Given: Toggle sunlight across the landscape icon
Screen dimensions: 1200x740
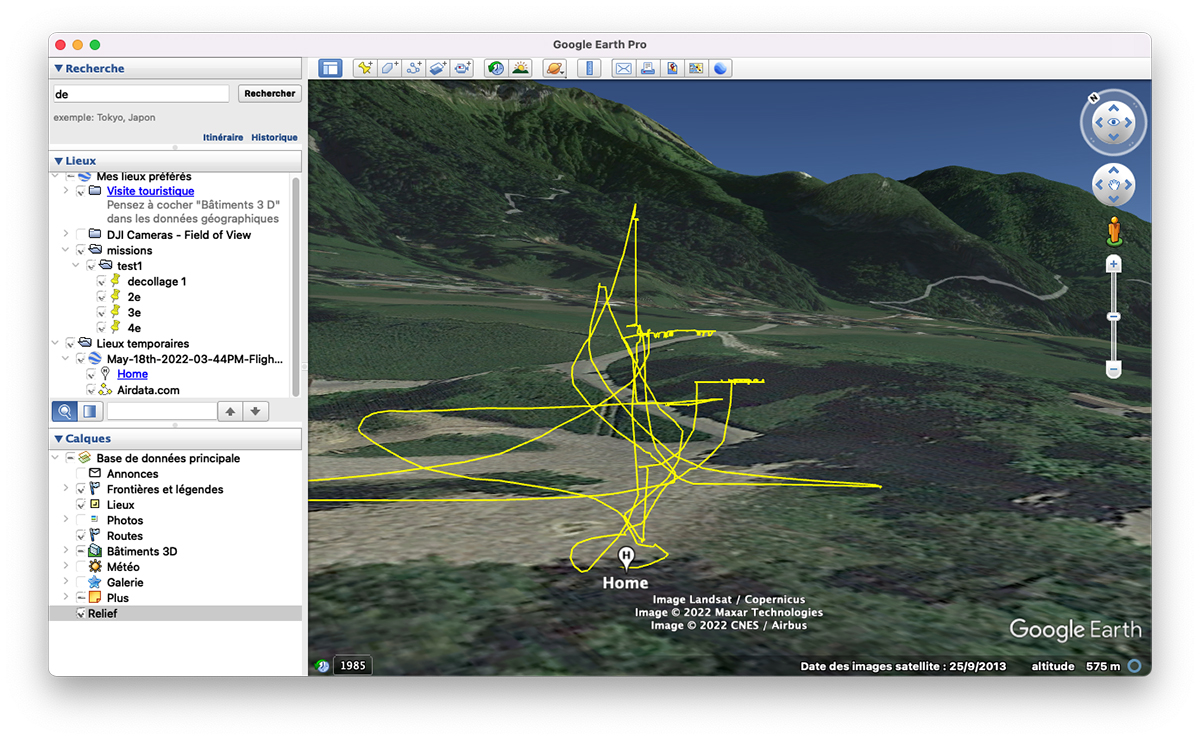Looking at the screenshot, I should (520, 68).
